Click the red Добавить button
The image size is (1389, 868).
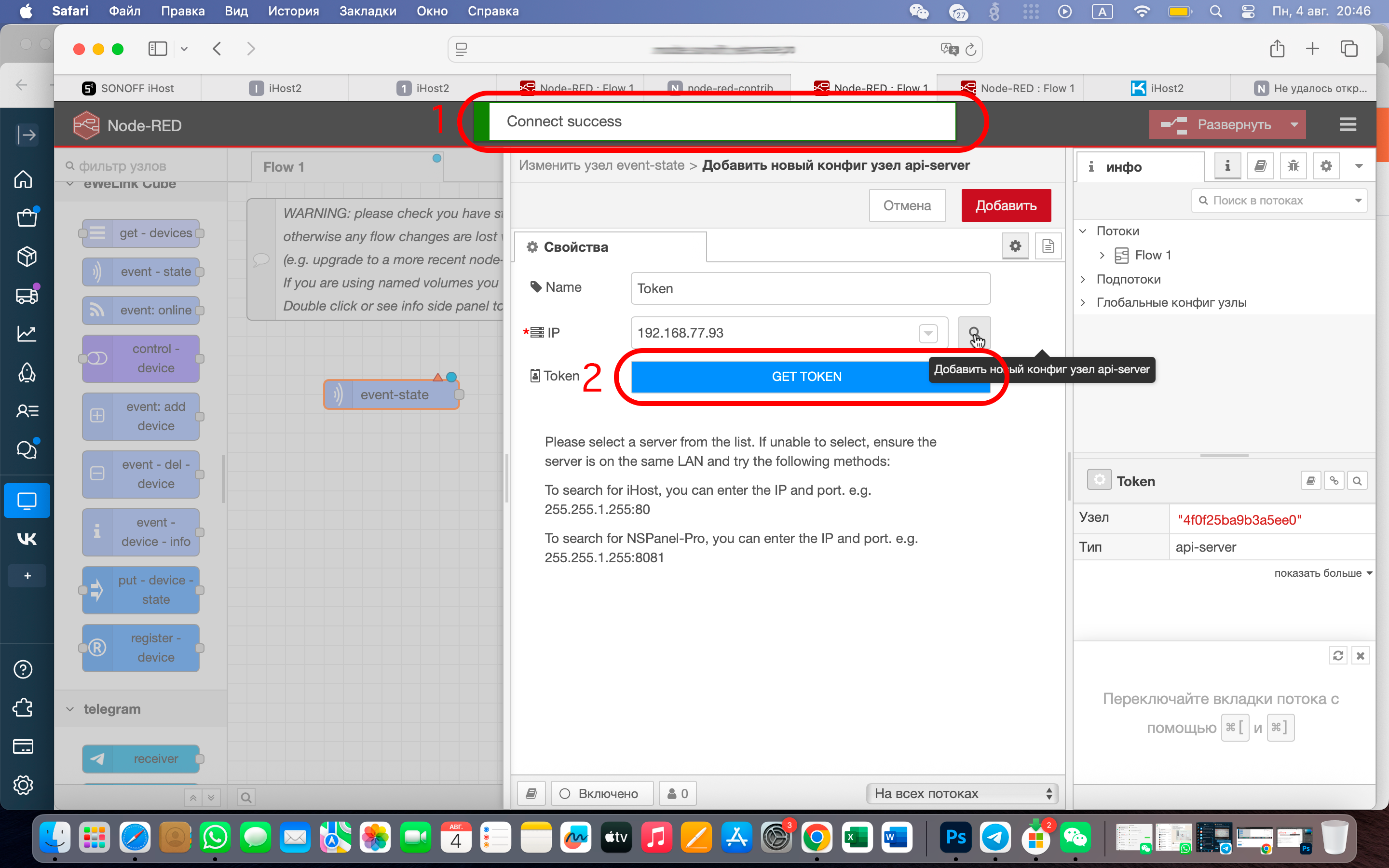pos(1006,205)
